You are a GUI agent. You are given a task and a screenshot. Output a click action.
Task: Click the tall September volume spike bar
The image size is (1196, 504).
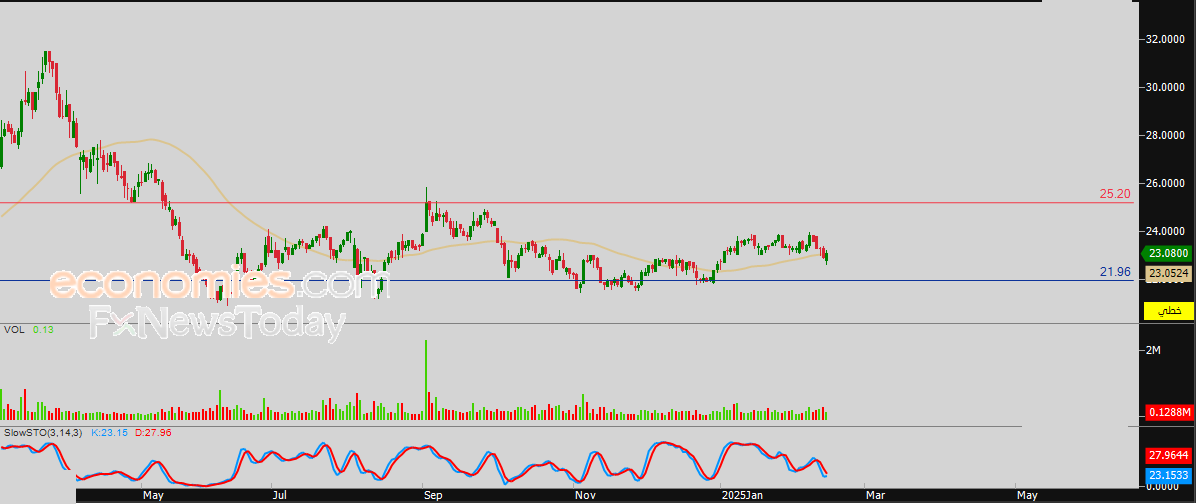pos(426,380)
